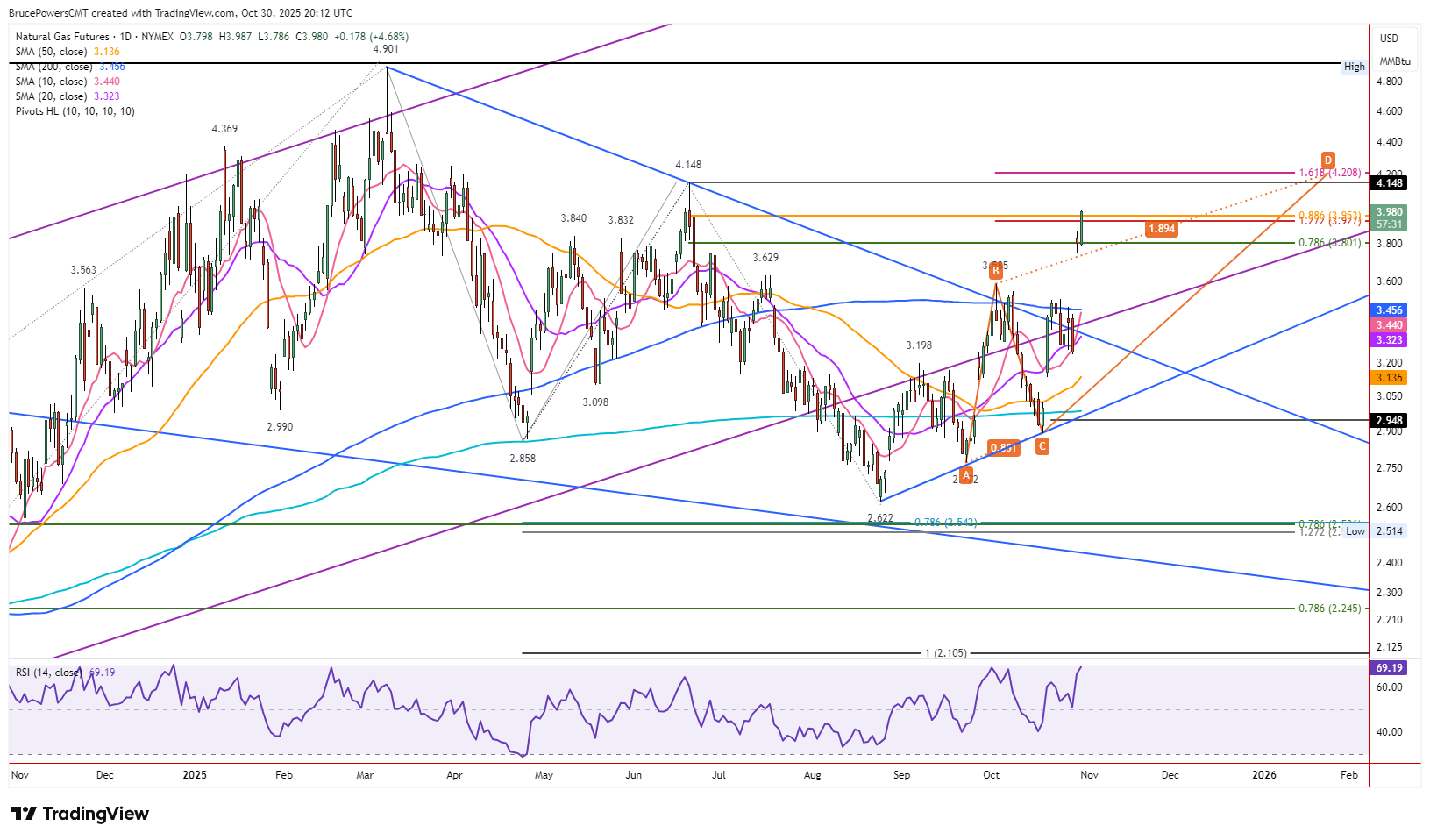The image size is (1430, 840).
Task: Click the 1.618 (4.208) Fibonacci level label
Action: (x=1330, y=173)
